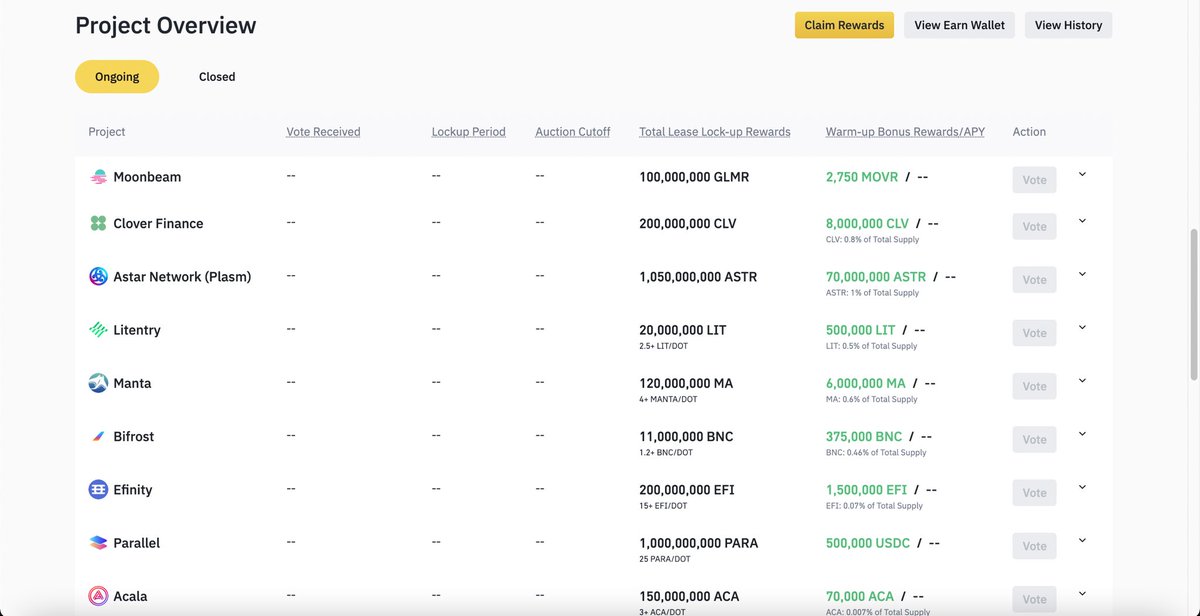Click the Clover Finance project name
1200x616 pixels.
click(x=158, y=224)
